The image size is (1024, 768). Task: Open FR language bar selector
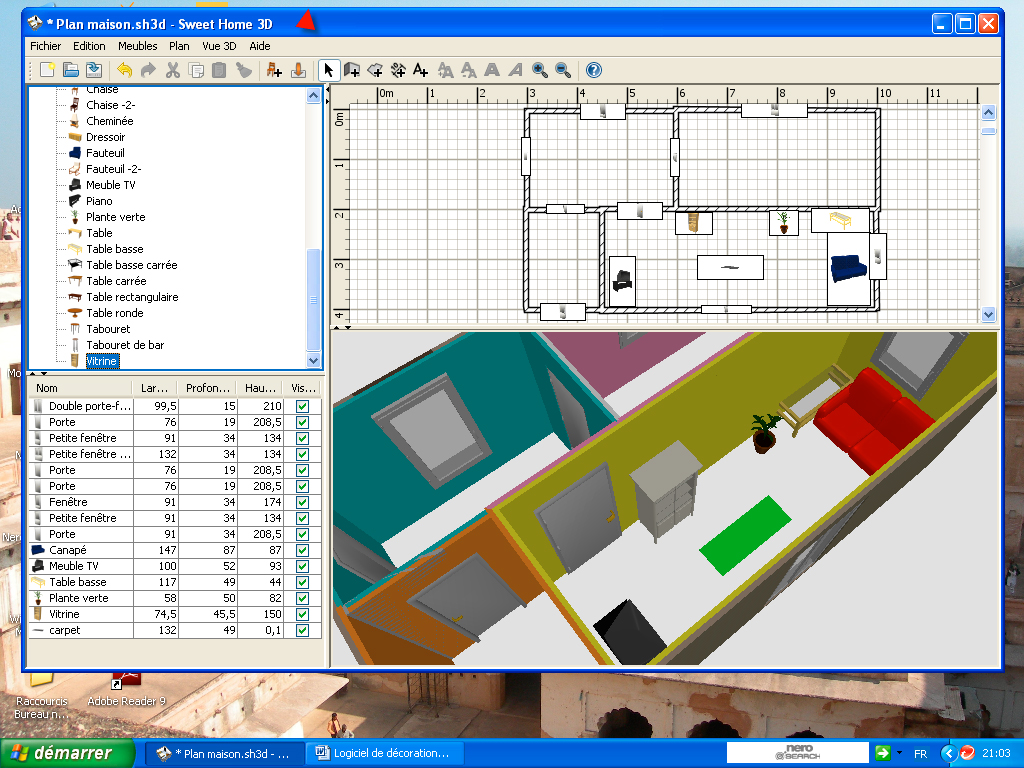(920, 754)
